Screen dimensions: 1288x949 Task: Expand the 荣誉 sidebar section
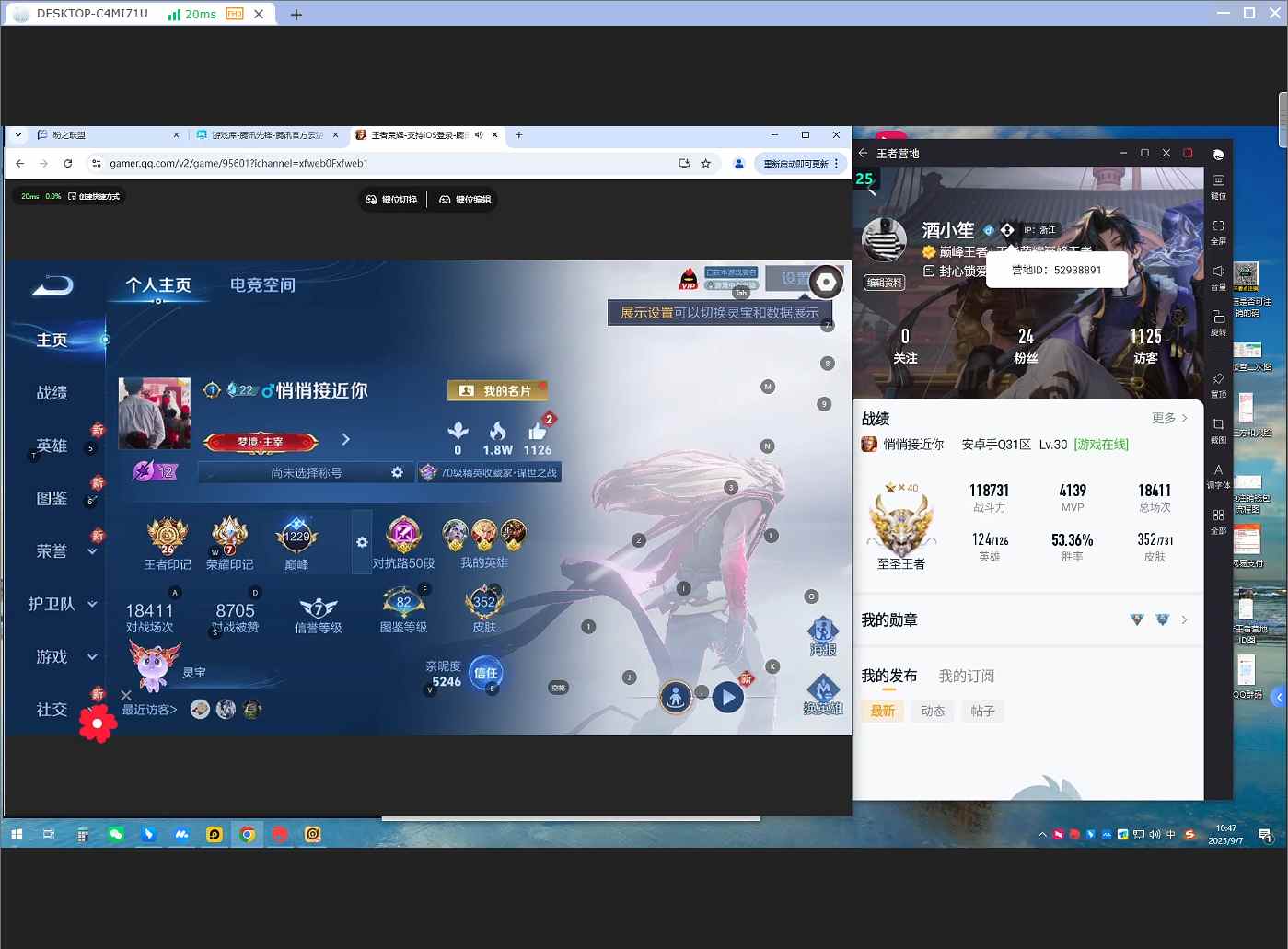(x=92, y=551)
